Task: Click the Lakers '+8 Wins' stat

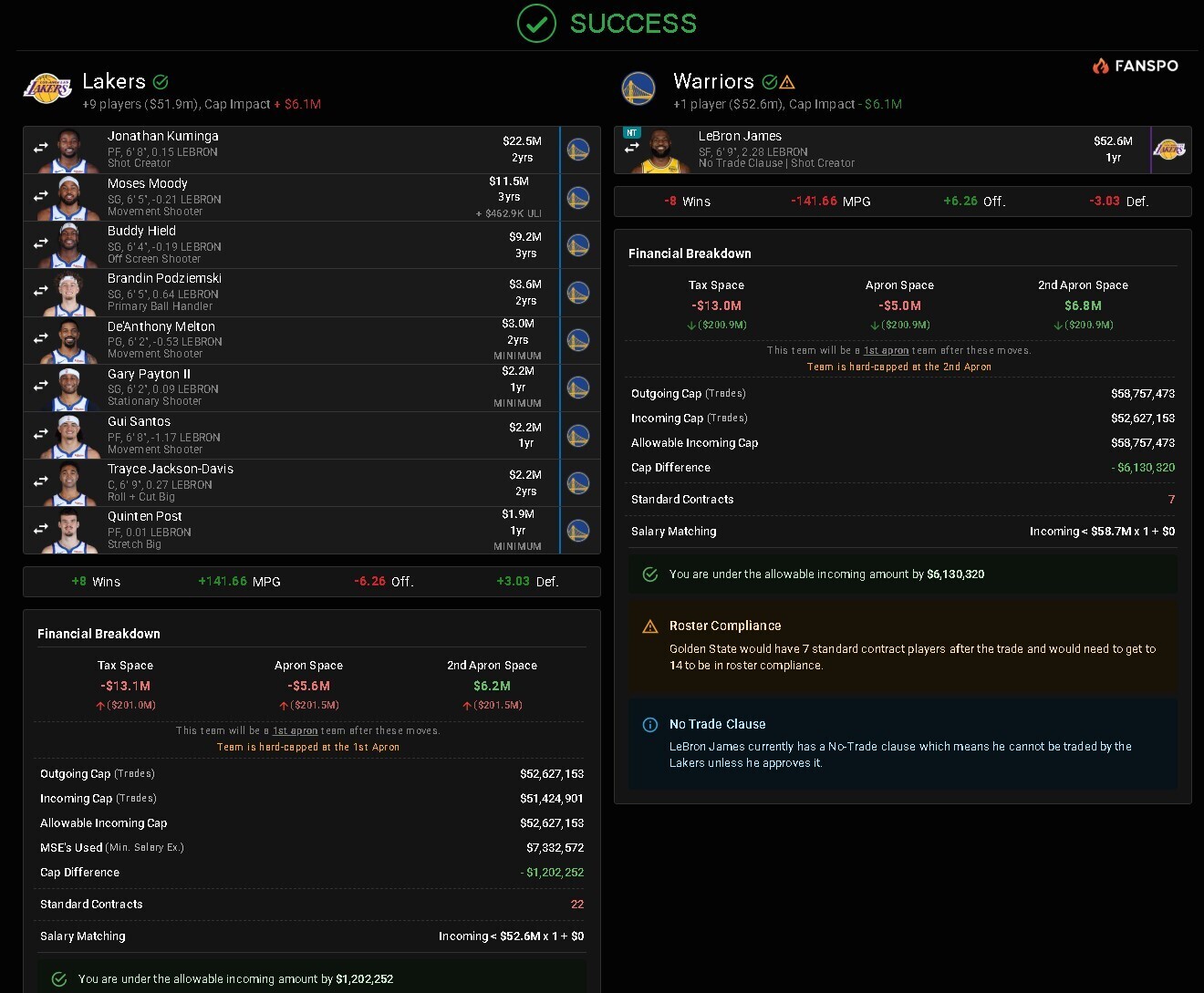Action: [96, 582]
